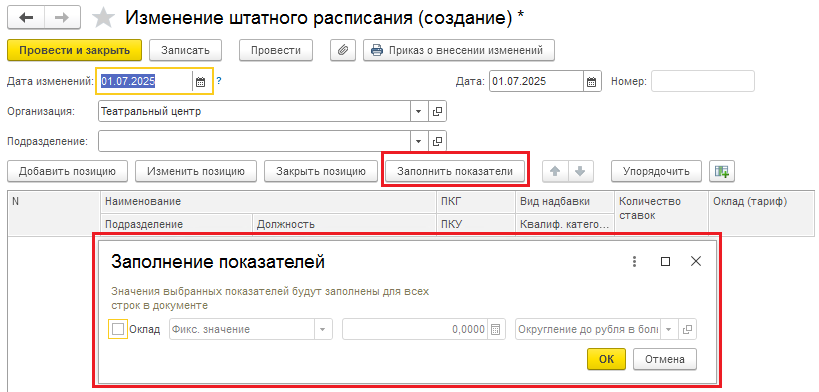Click into the Номер input field
This screenshot has height=392, width=819.
703,82
